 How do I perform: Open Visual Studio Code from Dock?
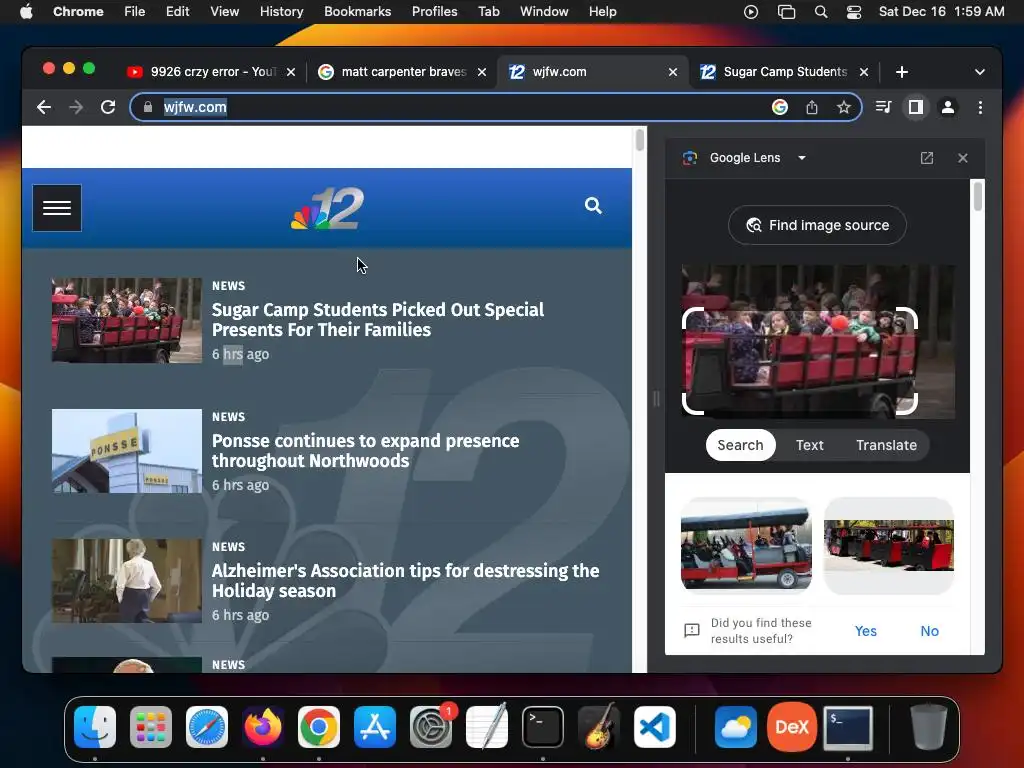[x=655, y=727]
